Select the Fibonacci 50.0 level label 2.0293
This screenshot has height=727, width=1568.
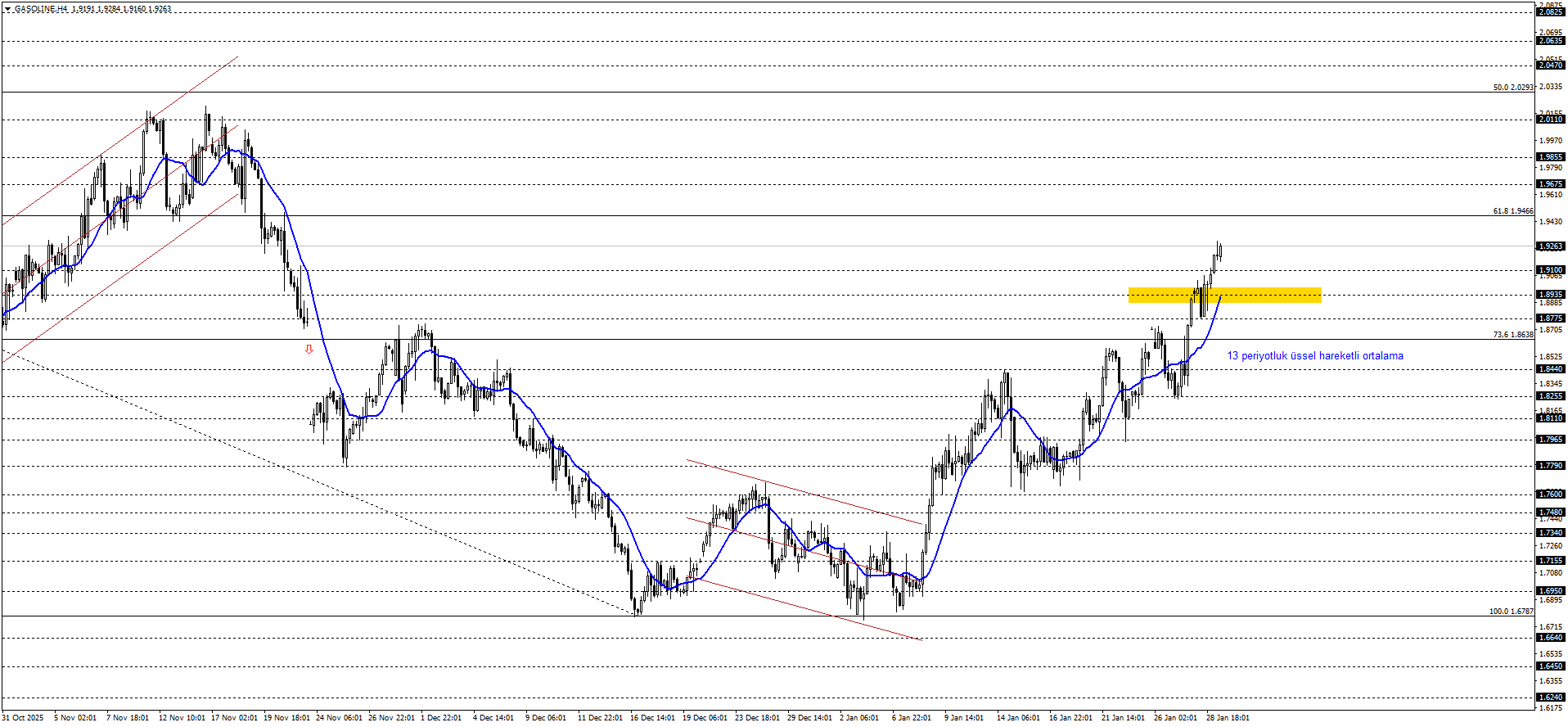pyautogui.click(x=1512, y=88)
